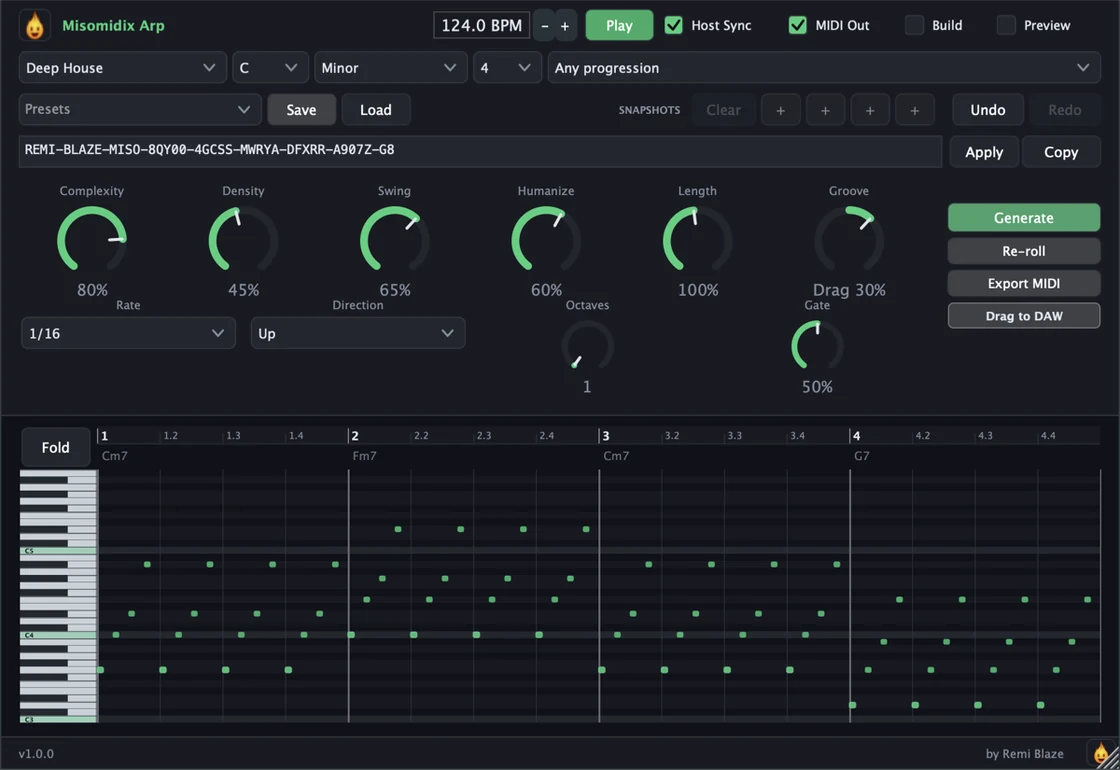The width and height of the screenshot is (1120, 770).
Task: Click the v1.0.0 version text
Action: 36,754
